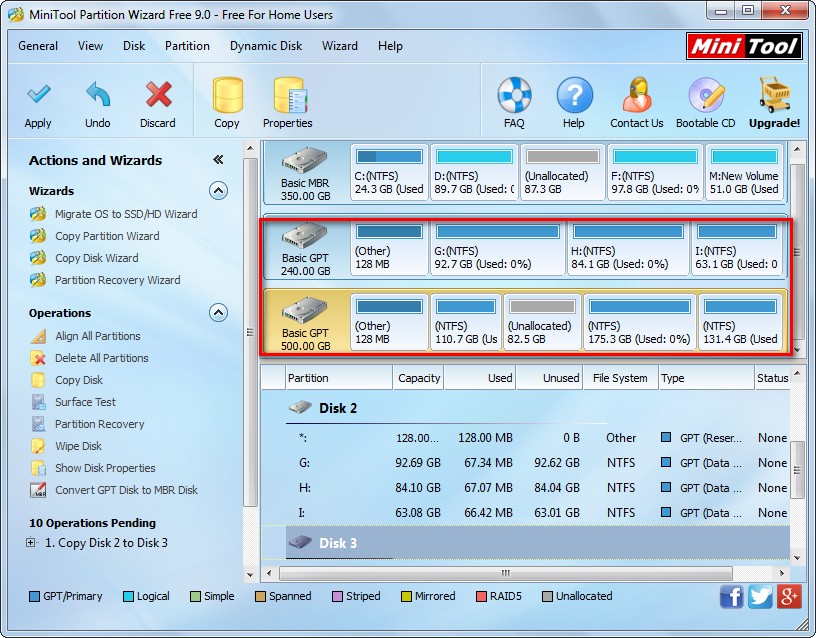
Task: Select the (NTFS) 175.3 GB partition block
Action: (640, 322)
